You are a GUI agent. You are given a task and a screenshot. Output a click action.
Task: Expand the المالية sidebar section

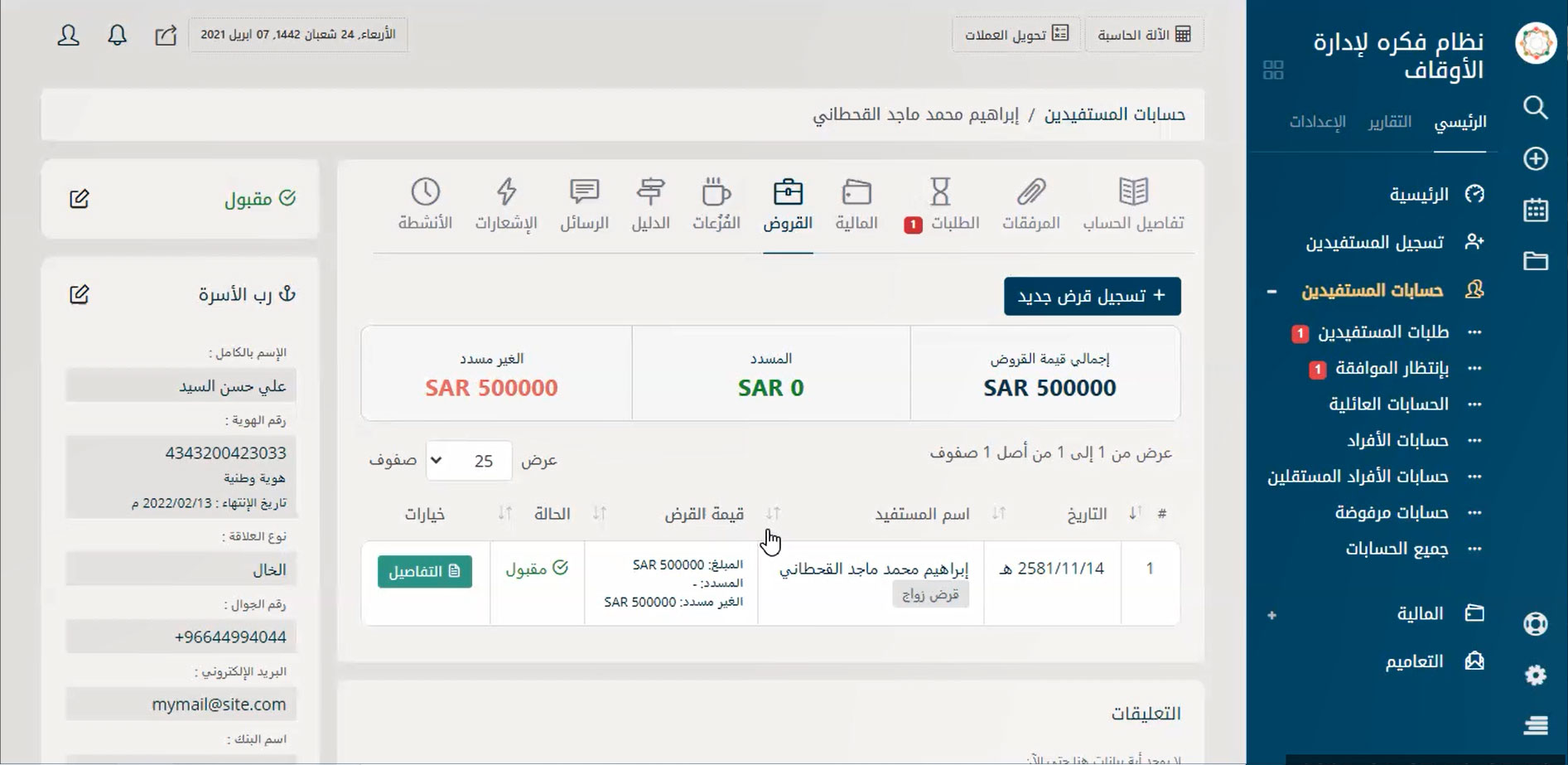[x=1271, y=615]
